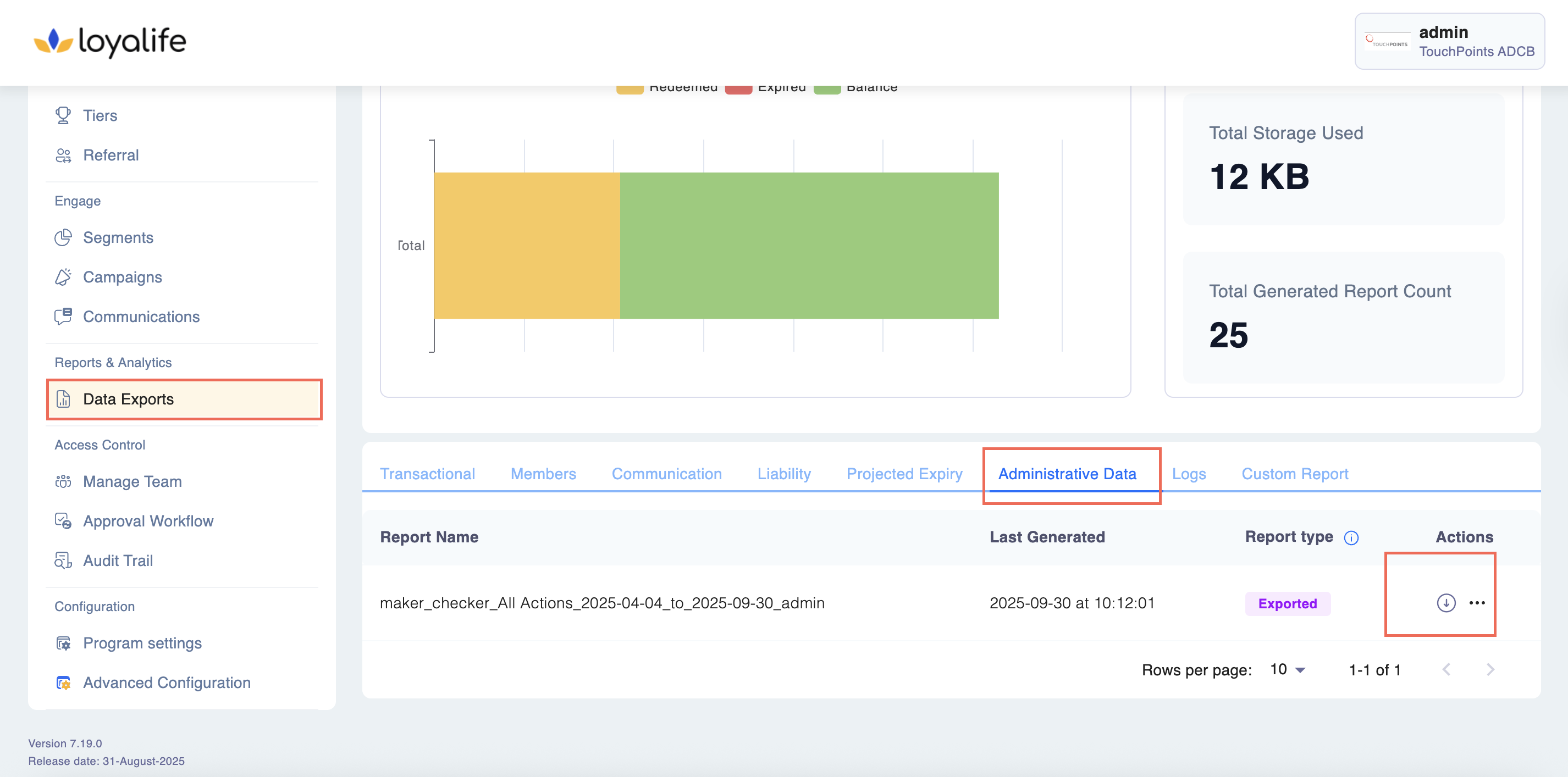1568x777 pixels.
Task: Click the green Balance bar segment
Action: click(808, 245)
